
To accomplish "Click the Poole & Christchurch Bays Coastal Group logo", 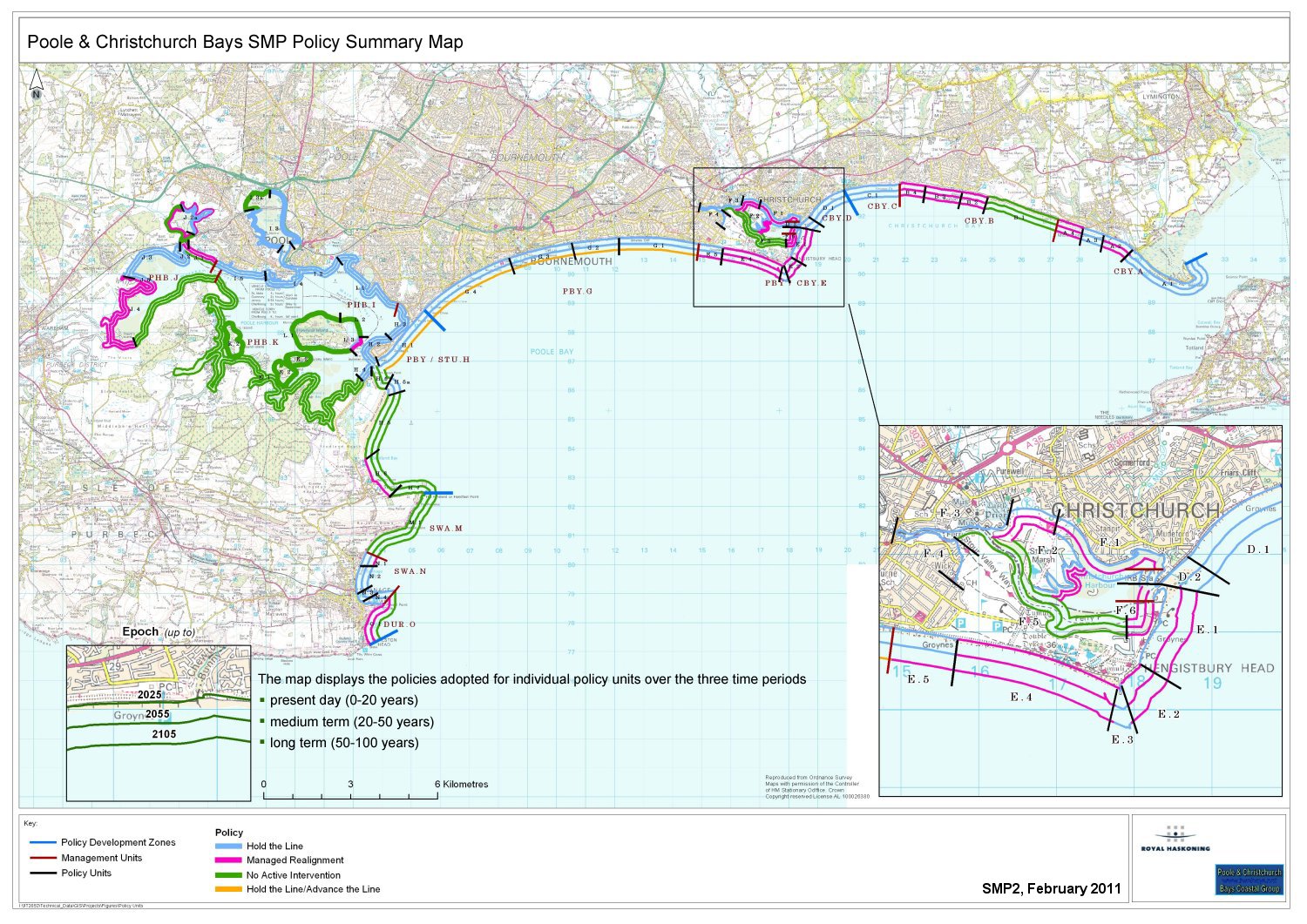I will [1249, 880].
